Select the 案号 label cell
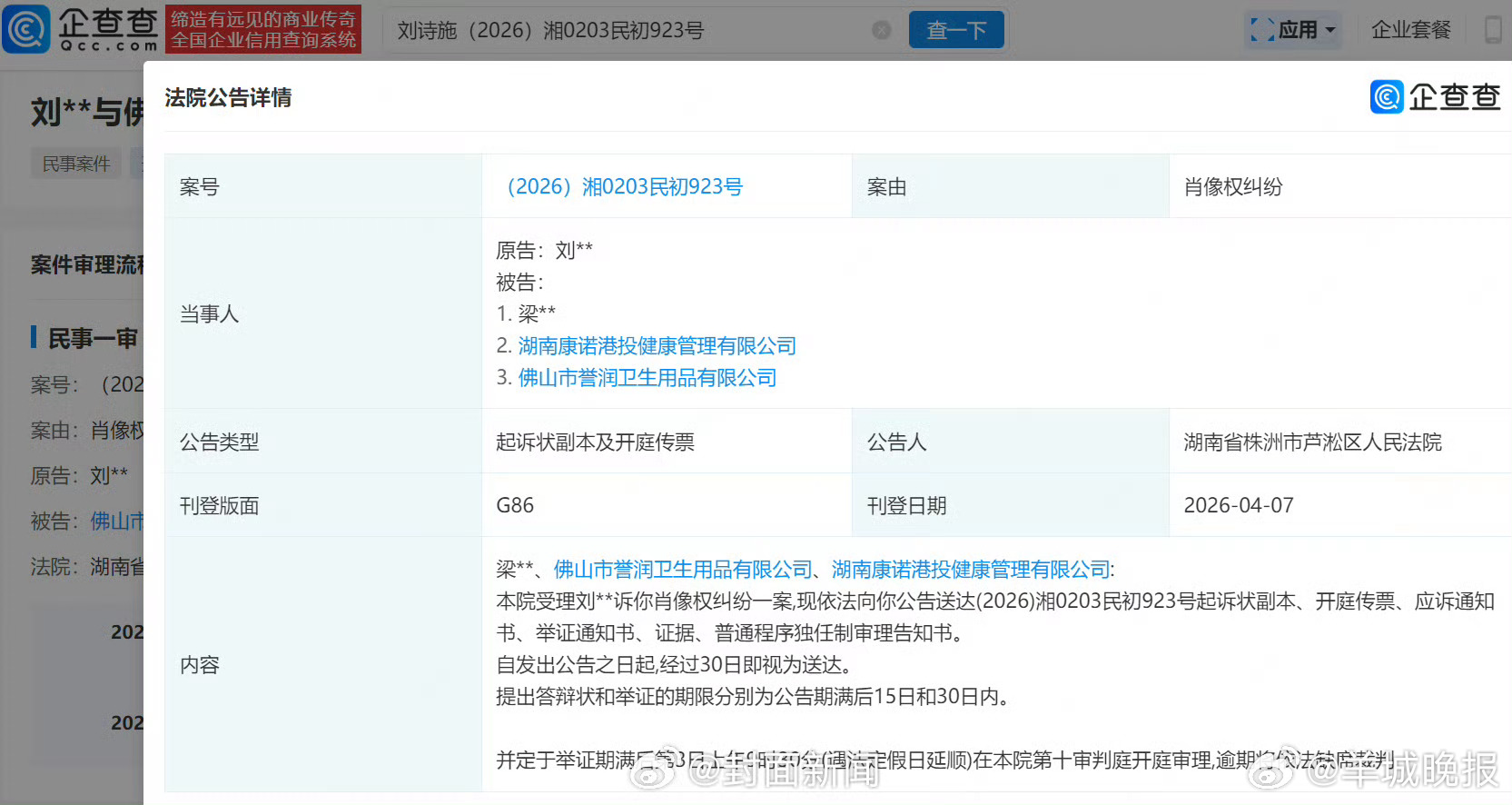Viewport: 1512px width, 805px height. pyautogui.click(x=322, y=186)
